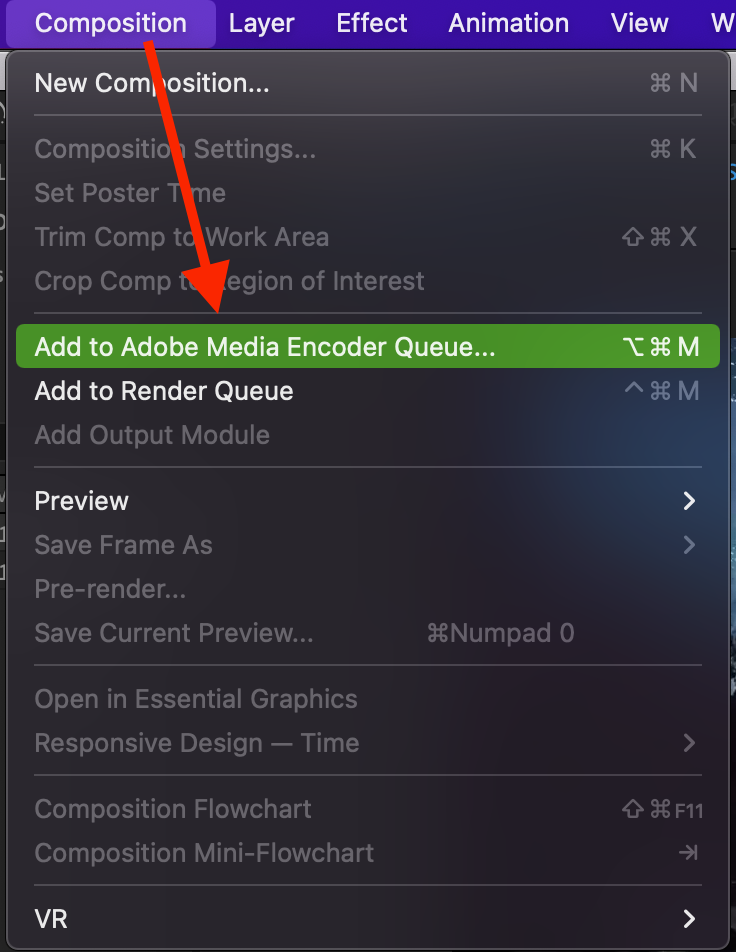Choose Add to Render Queue
The width and height of the screenshot is (736, 952).
[x=164, y=391]
